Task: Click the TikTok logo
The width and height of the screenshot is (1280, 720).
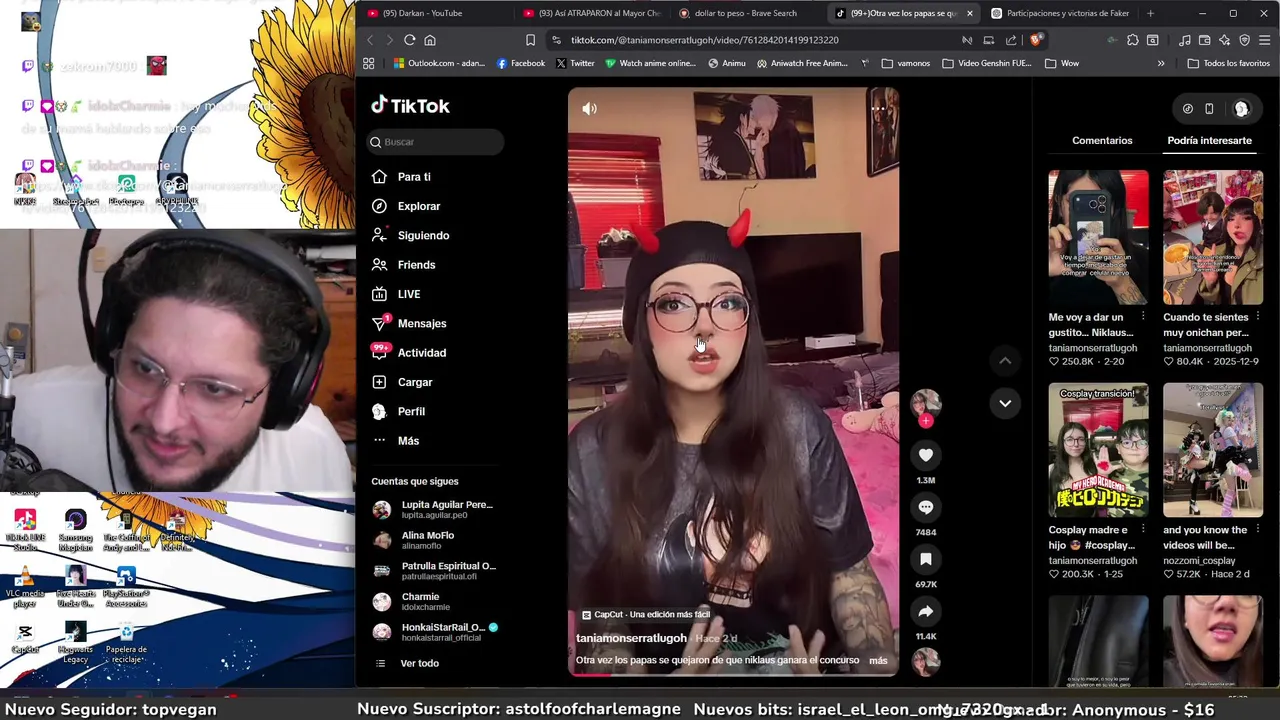Action: [x=410, y=106]
